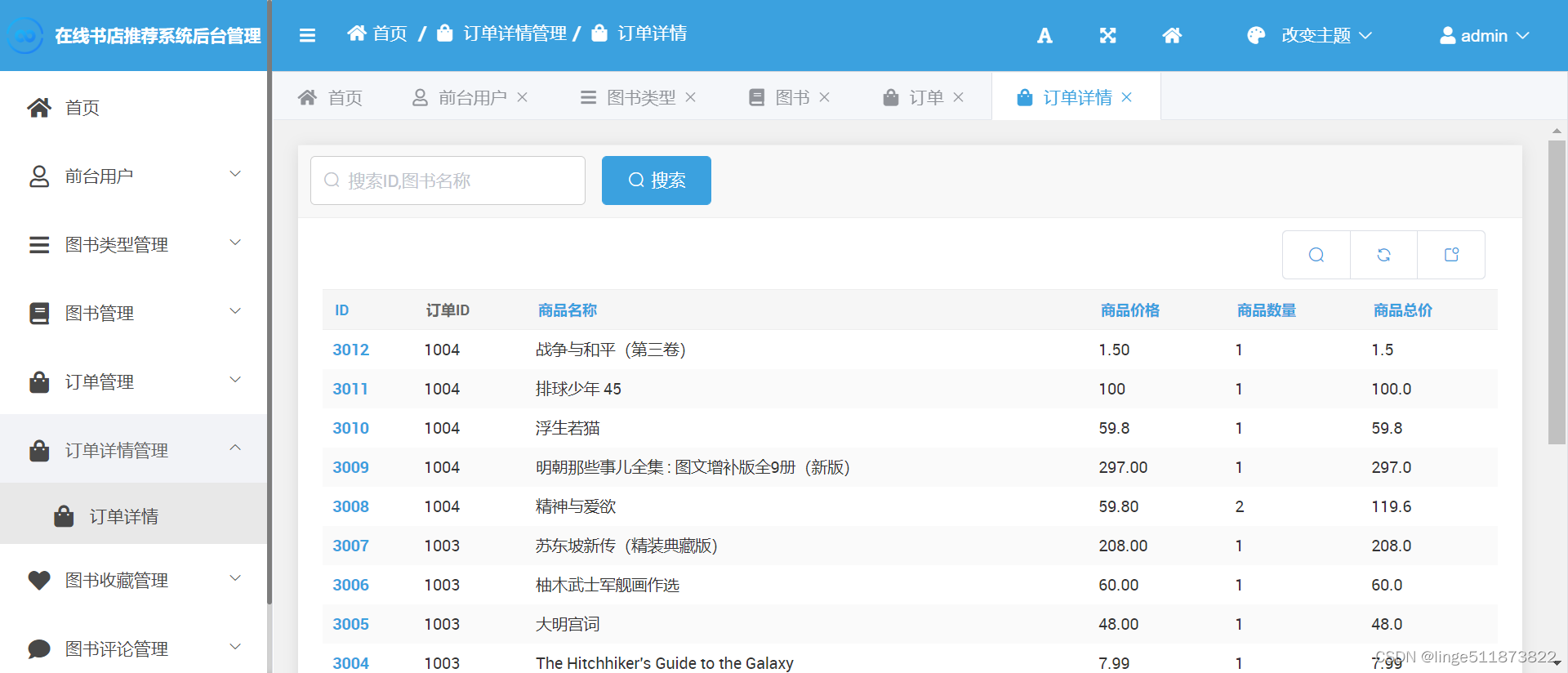This screenshot has width=1568, height=673.
Task: Click The Hitchhiker's Guide to the Galaxy cell
Action: pos(665,663)
